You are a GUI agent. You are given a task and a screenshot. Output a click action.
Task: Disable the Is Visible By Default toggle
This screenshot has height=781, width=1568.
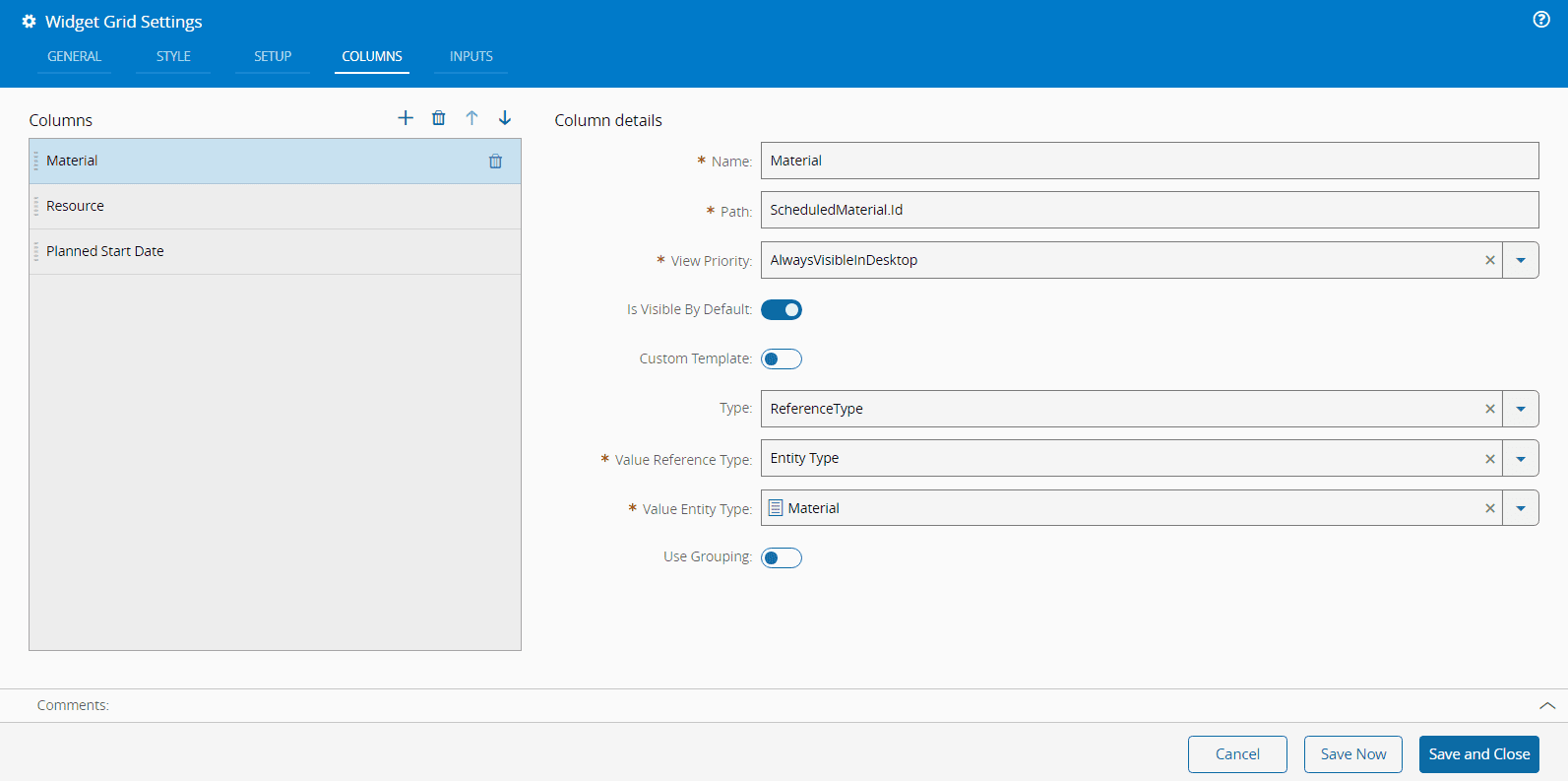[x=782, y=310]
